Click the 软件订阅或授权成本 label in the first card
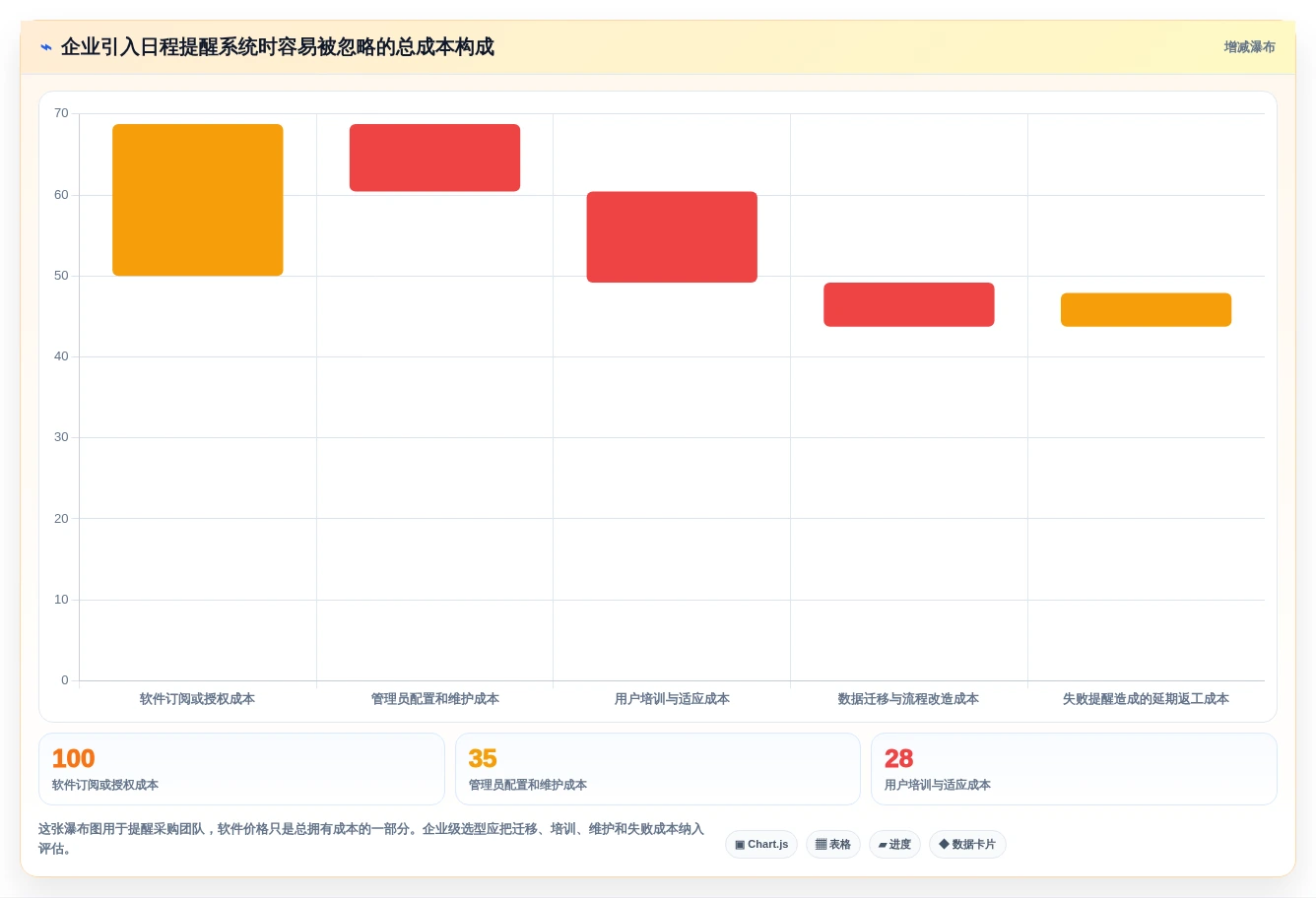 tap(105, 785)
